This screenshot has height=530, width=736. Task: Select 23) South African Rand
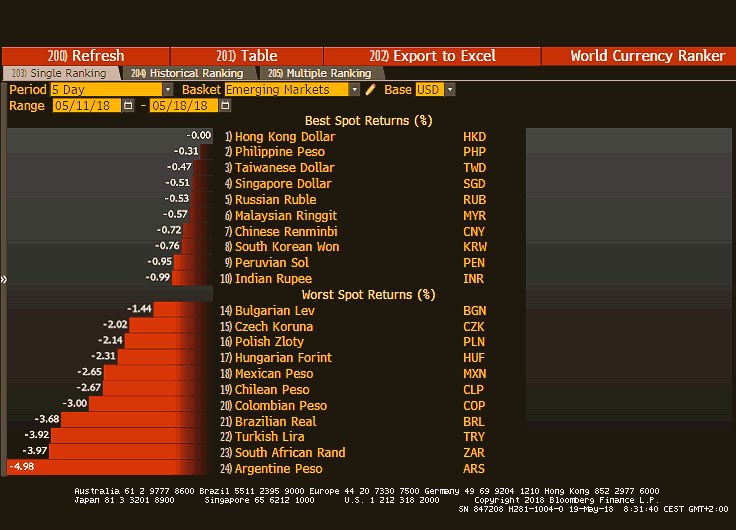(283, 453)
